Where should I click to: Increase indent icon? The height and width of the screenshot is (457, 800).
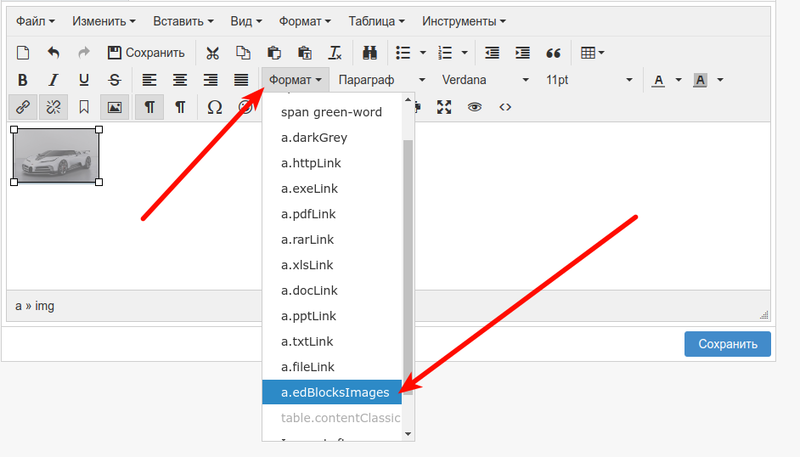[x=522, y=53]
